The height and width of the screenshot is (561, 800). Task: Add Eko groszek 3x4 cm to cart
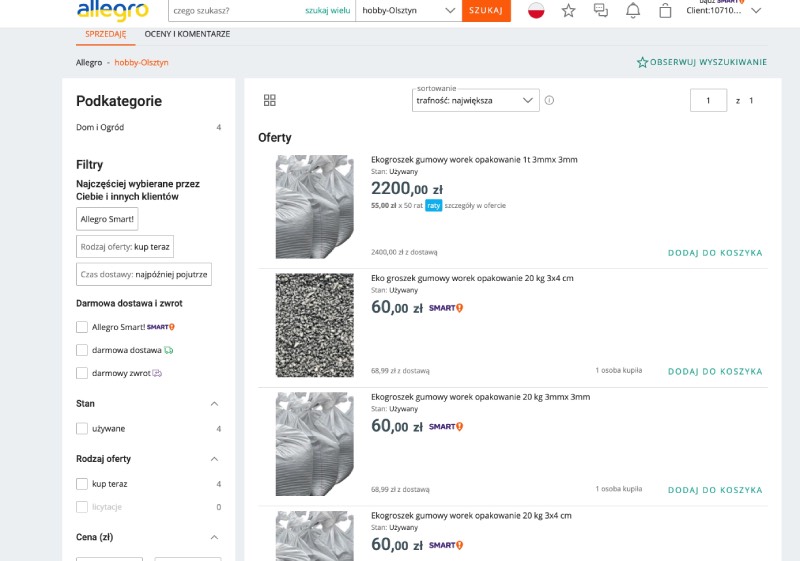715,372
